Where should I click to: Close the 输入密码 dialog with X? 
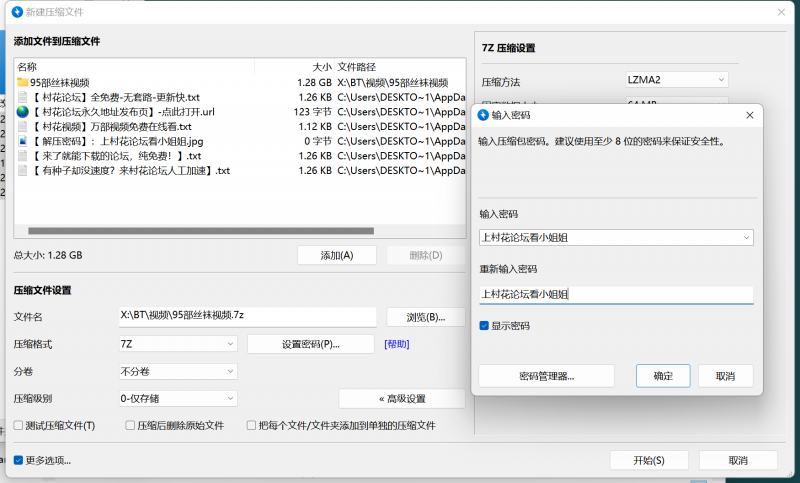(749, 116)
